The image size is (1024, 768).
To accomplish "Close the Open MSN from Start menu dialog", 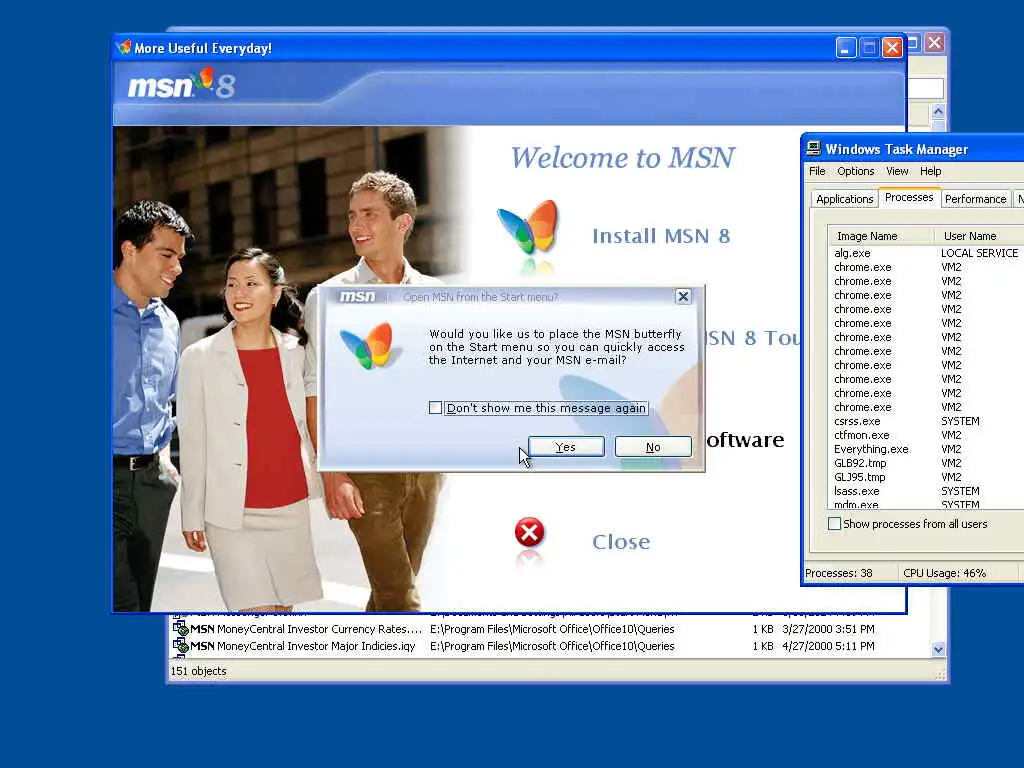I will click(x=683, y=296).
